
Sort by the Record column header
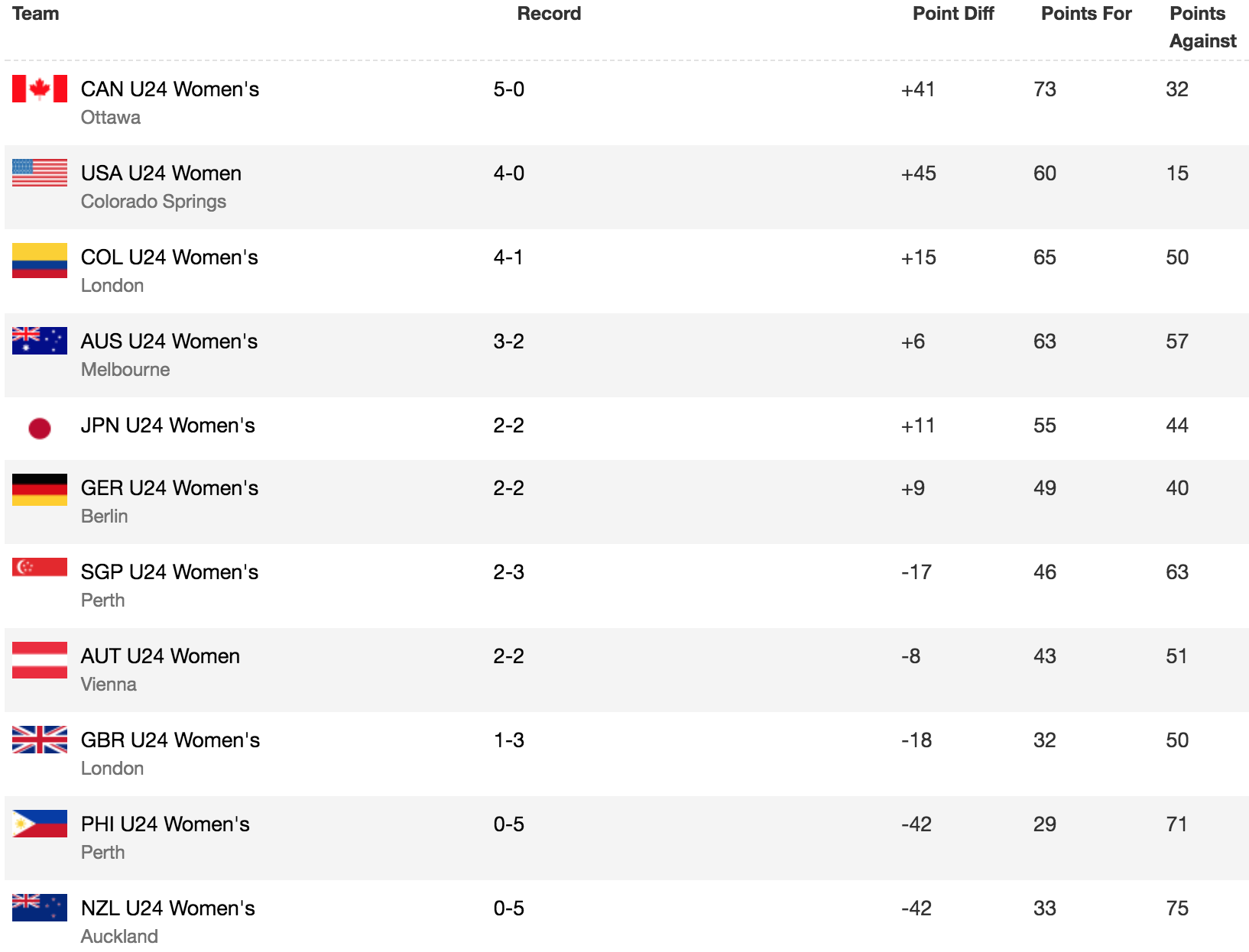pyautogui.click(x=549, y=14)
